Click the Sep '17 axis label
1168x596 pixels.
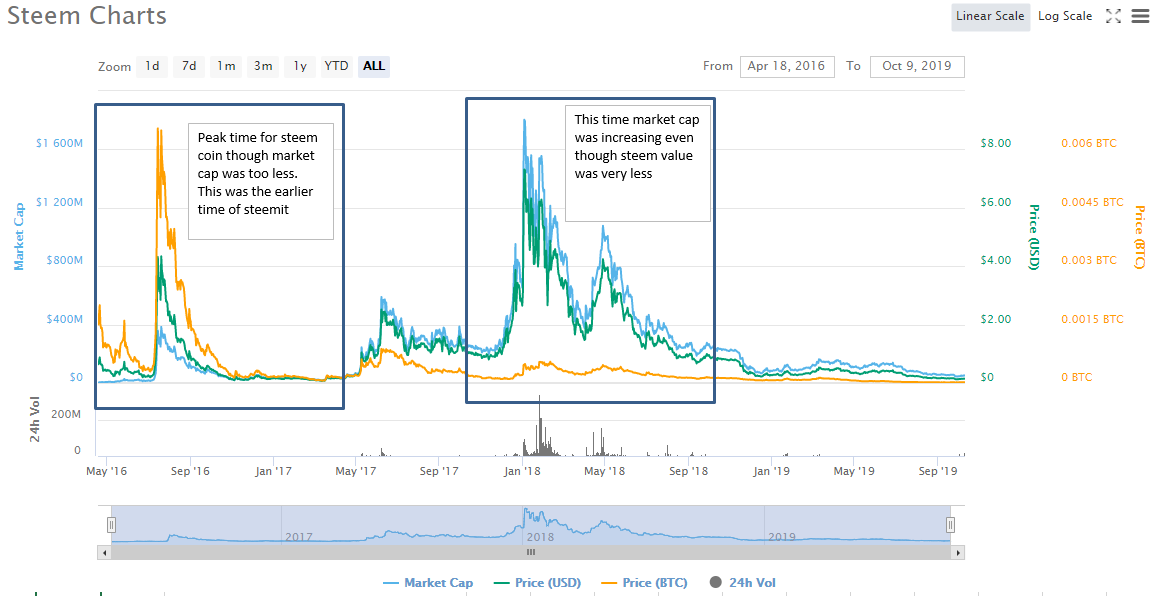[x=439, y=471]
